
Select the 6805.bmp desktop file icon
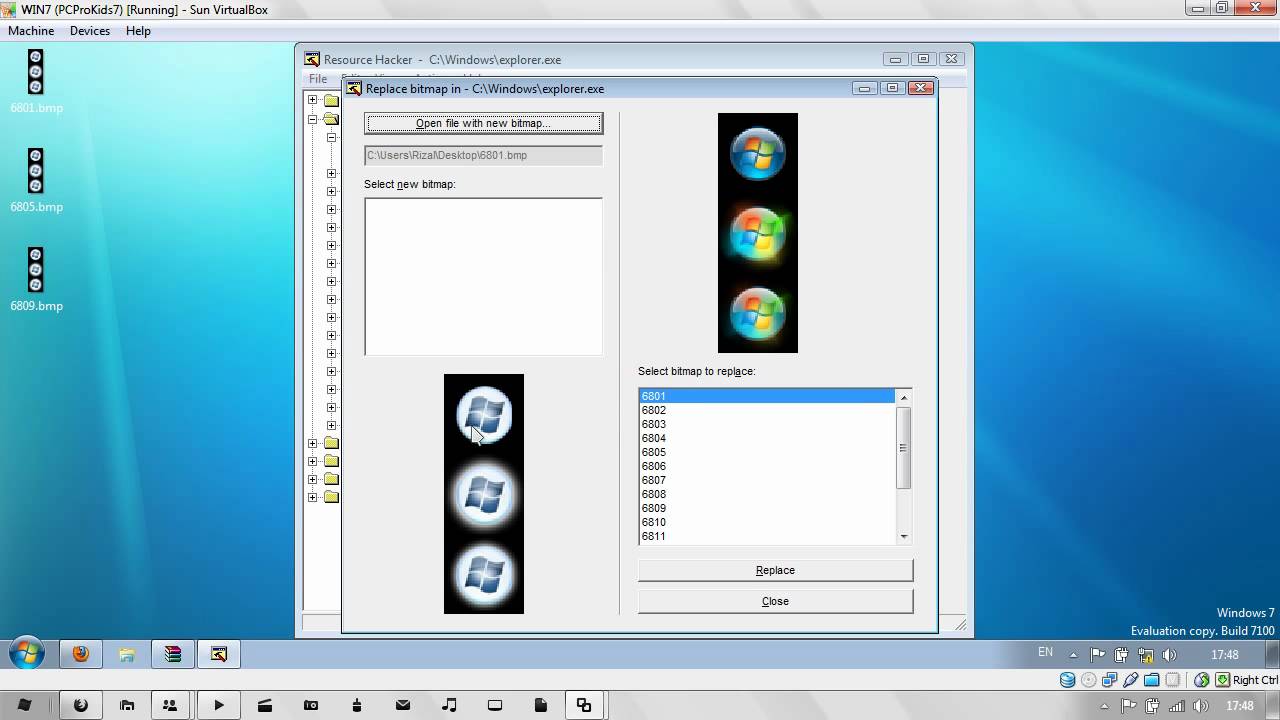[36, 172]
